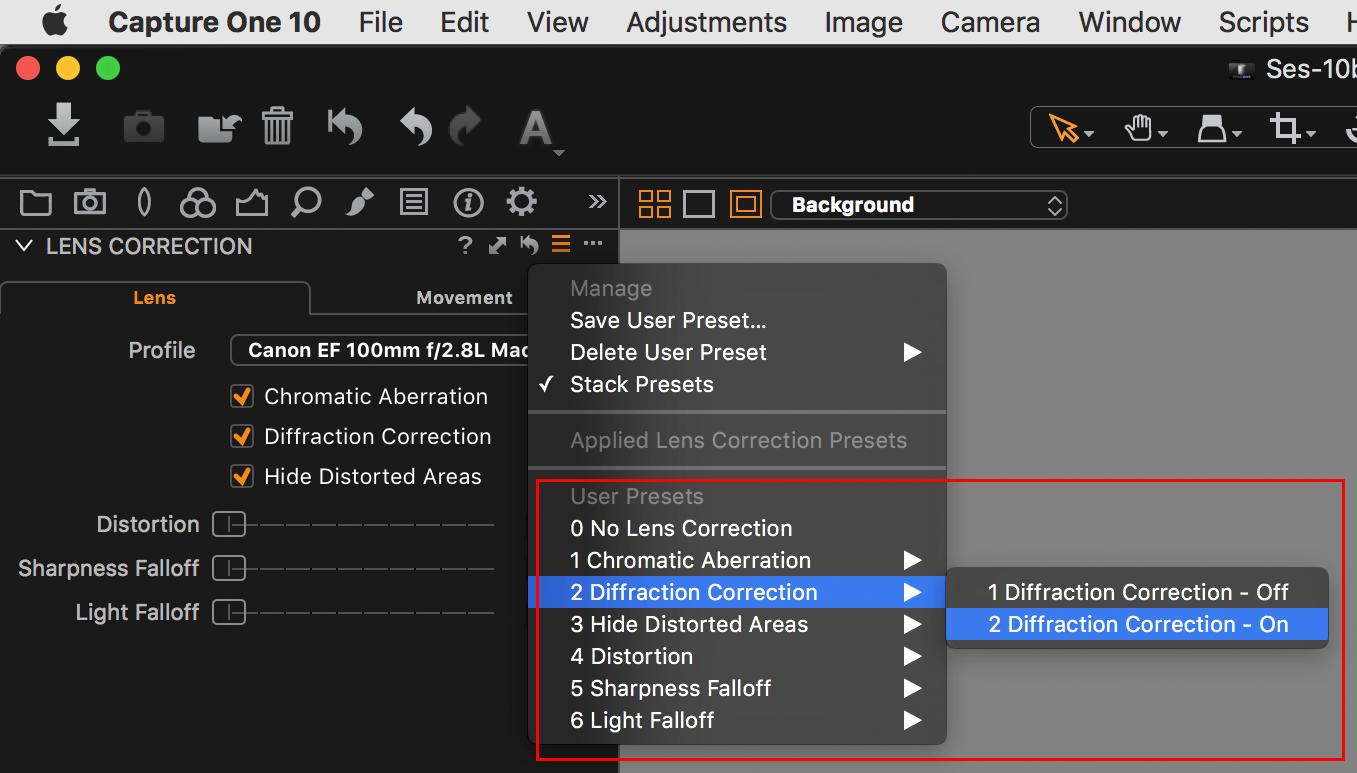Select 2 Diffraction Correction preset group
1357x773 pixels.
point(736,592)
